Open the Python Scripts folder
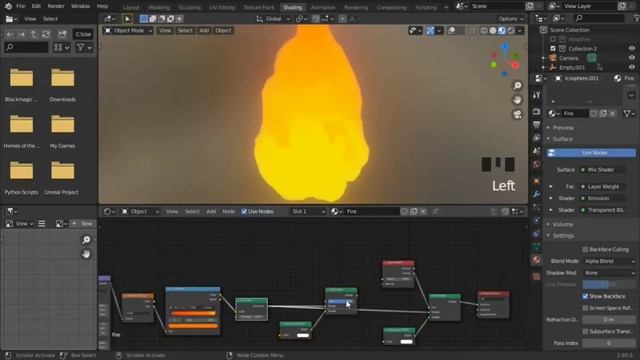This screenshot has height=360, width=640. pos(21,177)
